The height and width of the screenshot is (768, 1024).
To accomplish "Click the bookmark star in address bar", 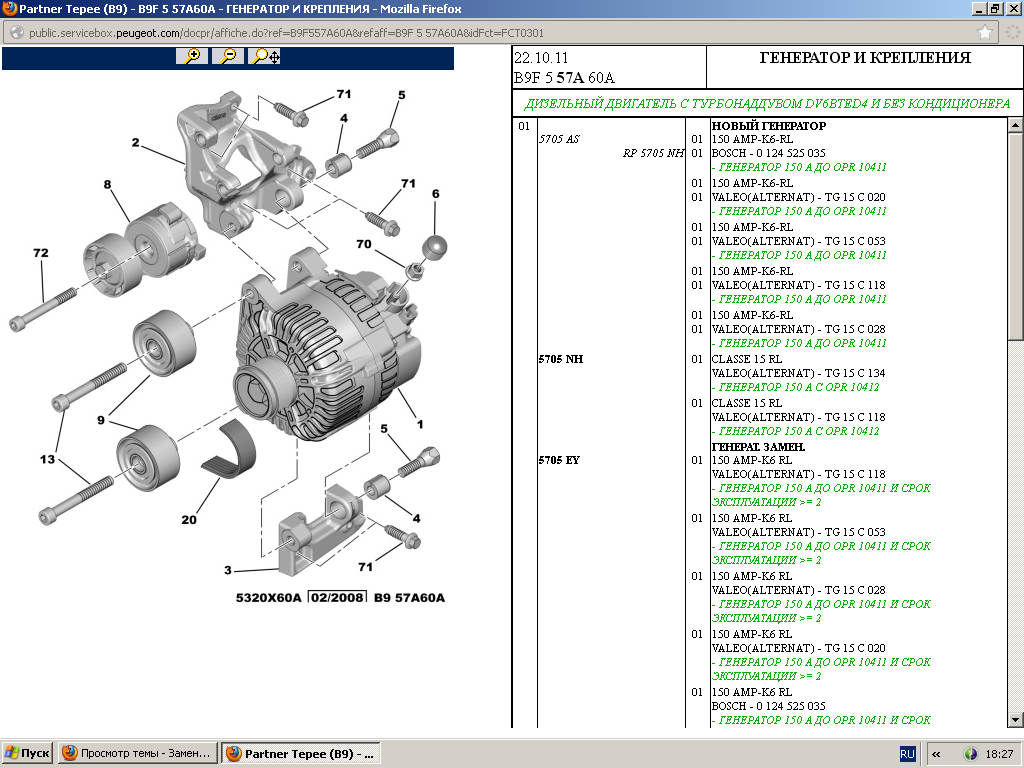I will tap(986, 33).
